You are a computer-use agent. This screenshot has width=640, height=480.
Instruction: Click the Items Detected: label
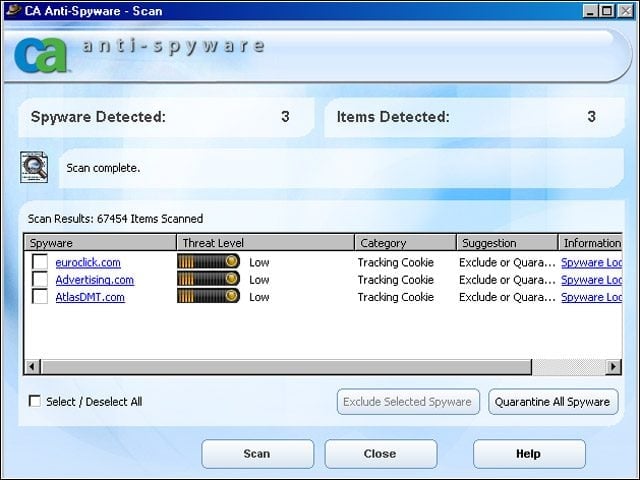(x=393, y=117)
